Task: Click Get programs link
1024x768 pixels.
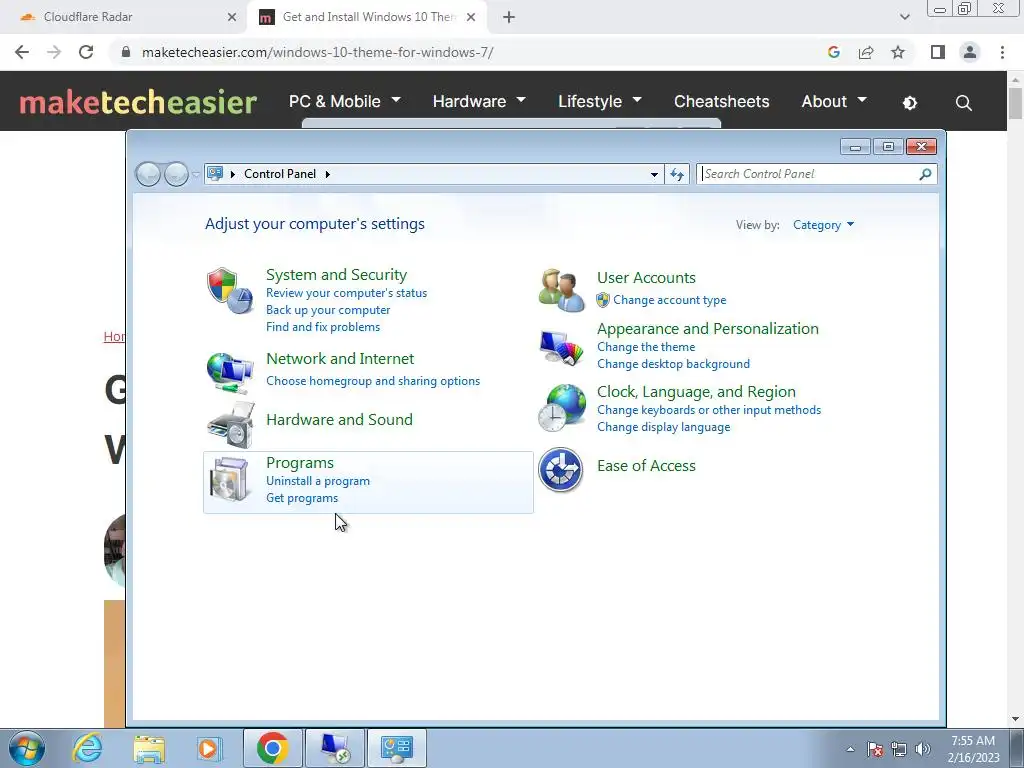Action: tap(302, 498)
